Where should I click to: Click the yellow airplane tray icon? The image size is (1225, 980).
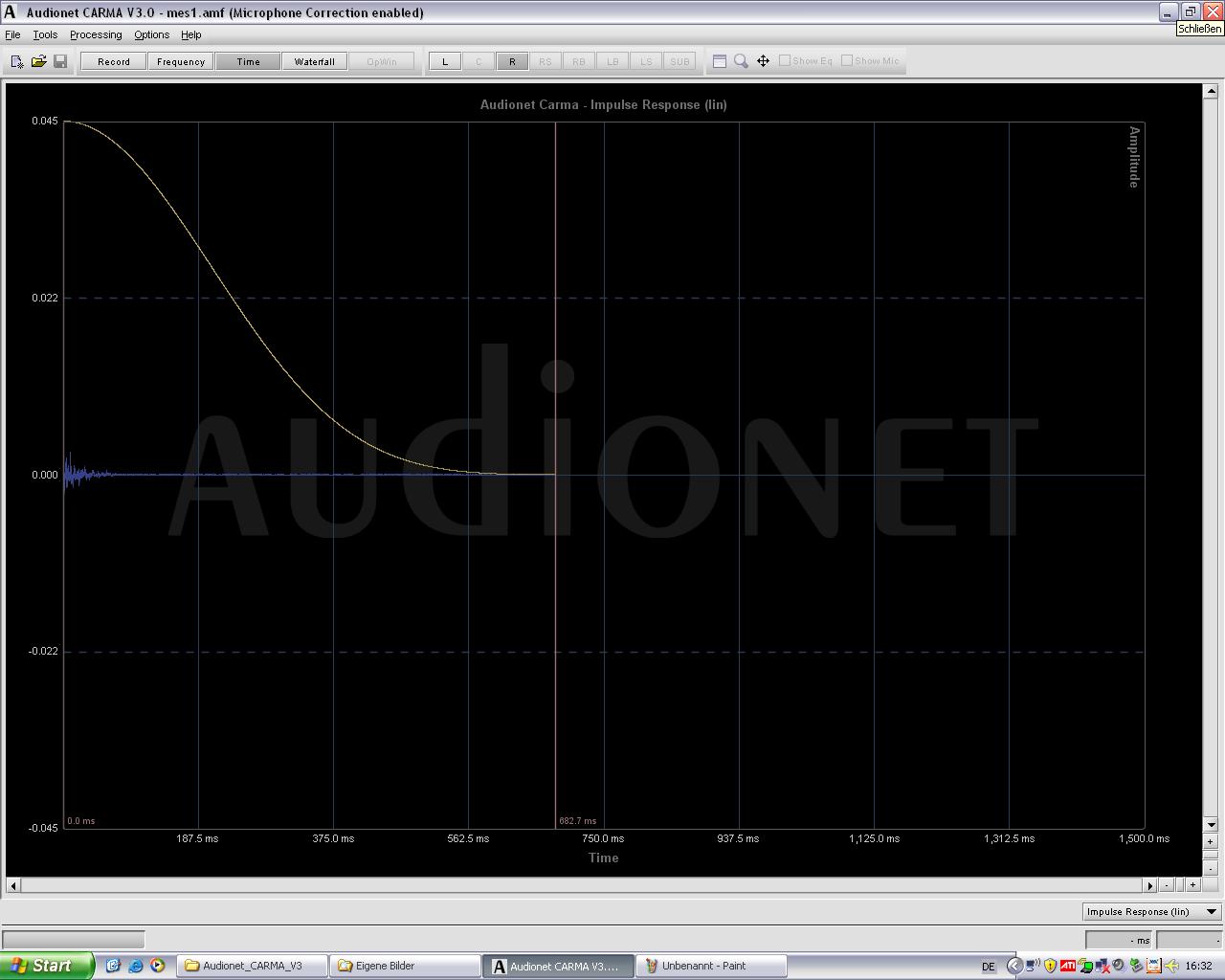1170,966
